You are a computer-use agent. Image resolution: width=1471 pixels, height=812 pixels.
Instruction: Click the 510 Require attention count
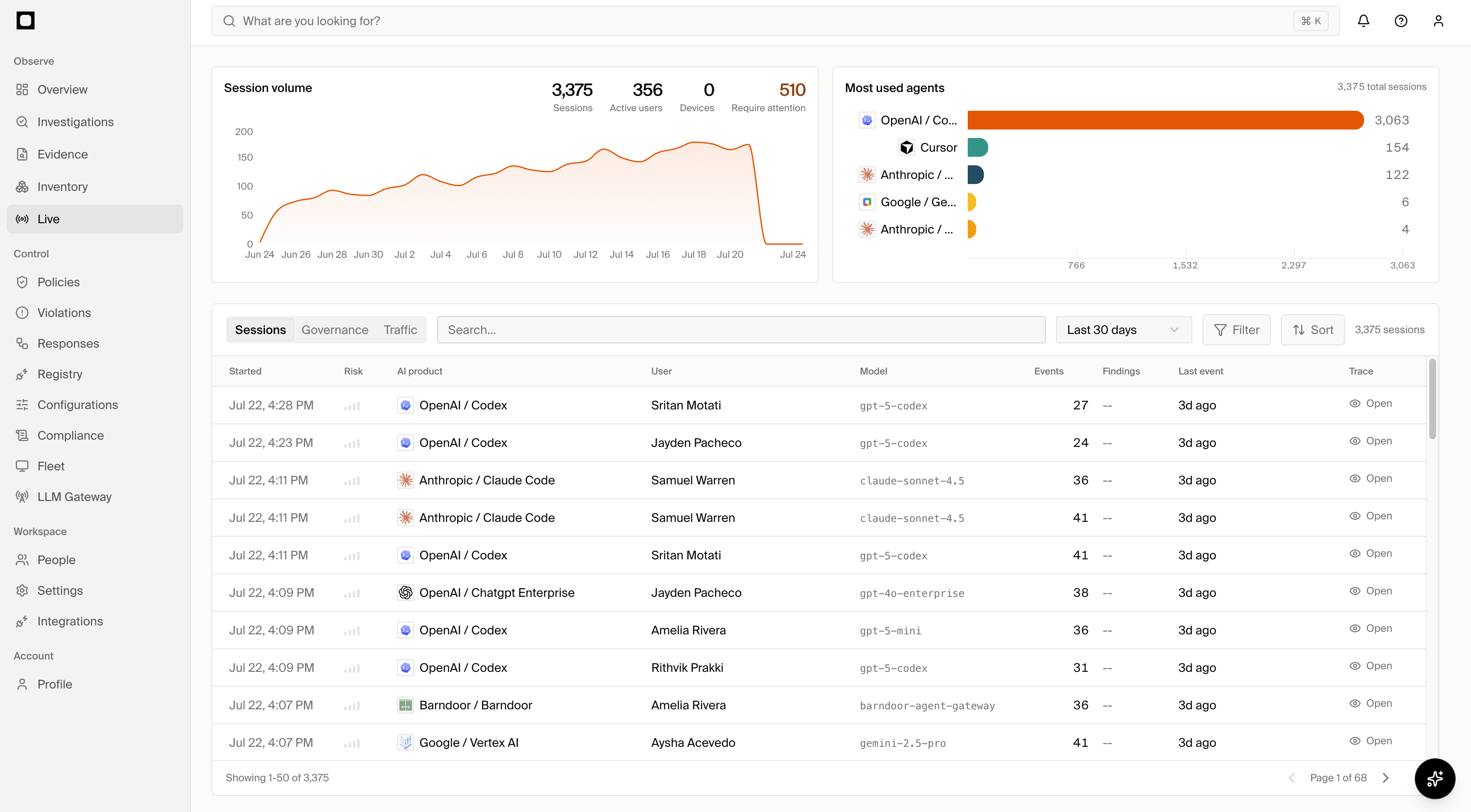click(x=792, y=89)
